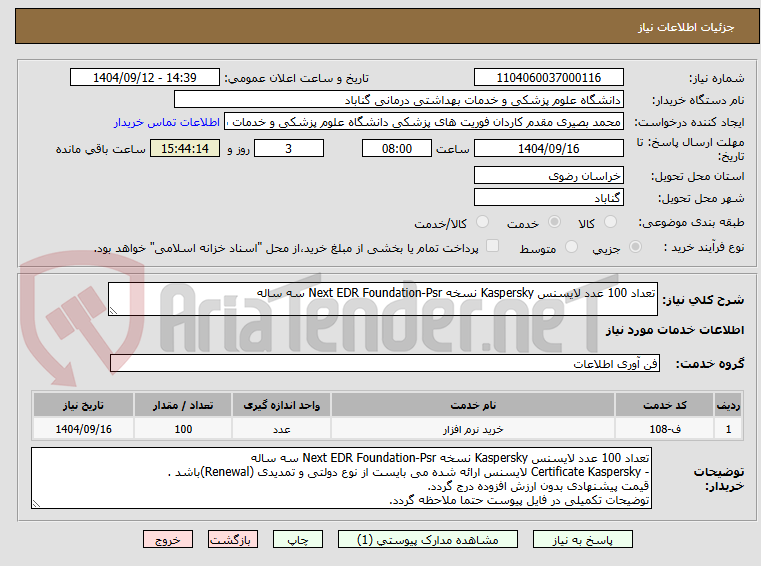Click the deadline hour field 08:00
The height and width of the screenshot is (566, 761).
(x=397, y=148)
